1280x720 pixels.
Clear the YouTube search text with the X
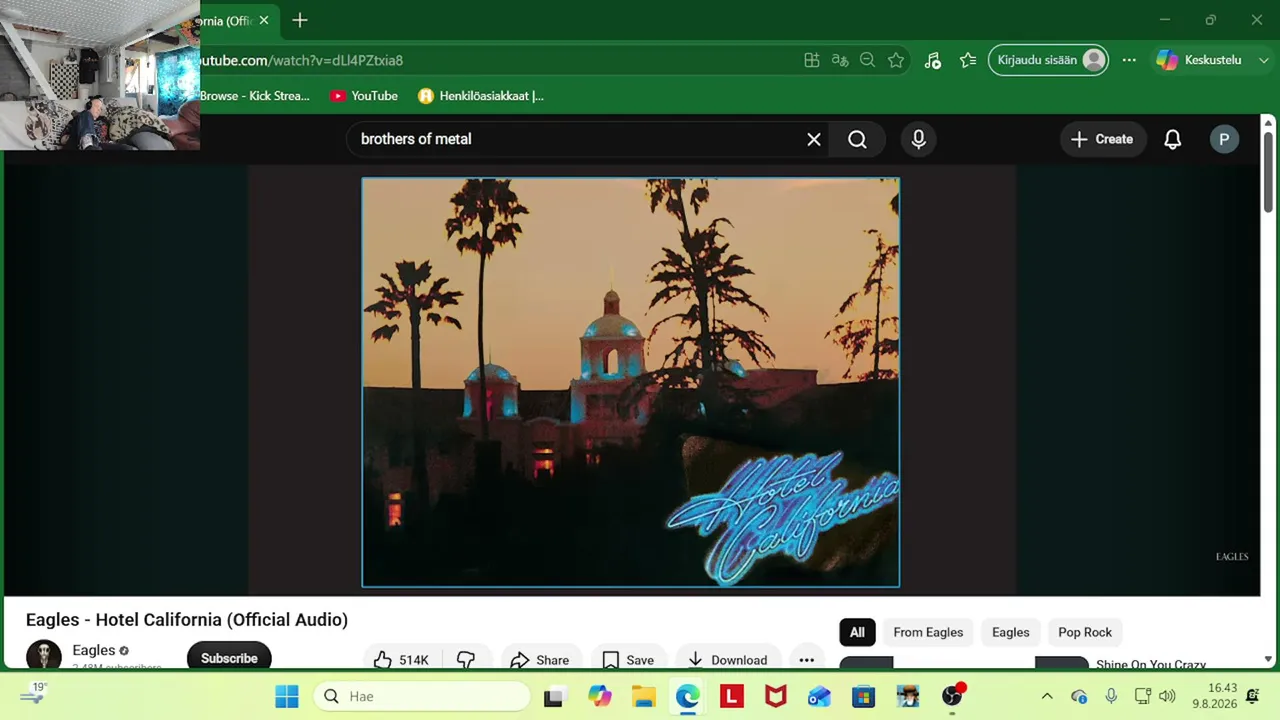click(814, 139)
